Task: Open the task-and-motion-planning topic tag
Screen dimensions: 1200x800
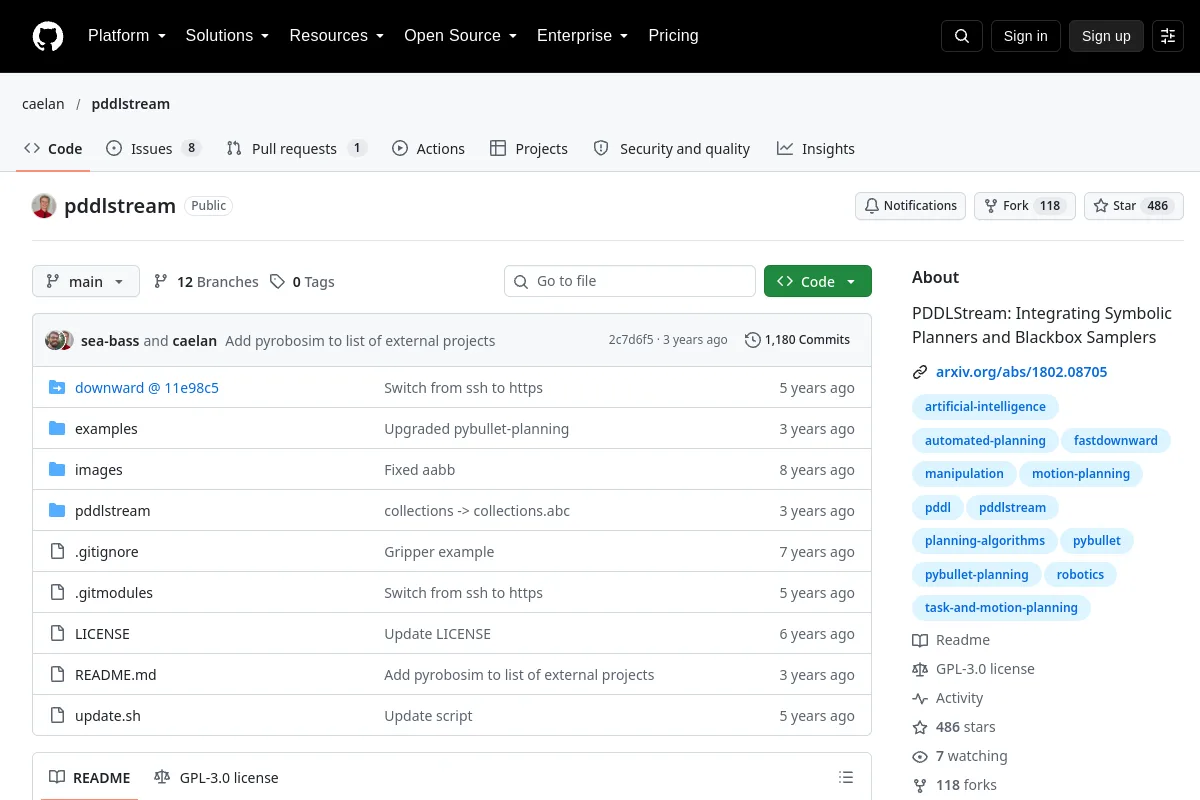Action: [x=1001, y=608]
